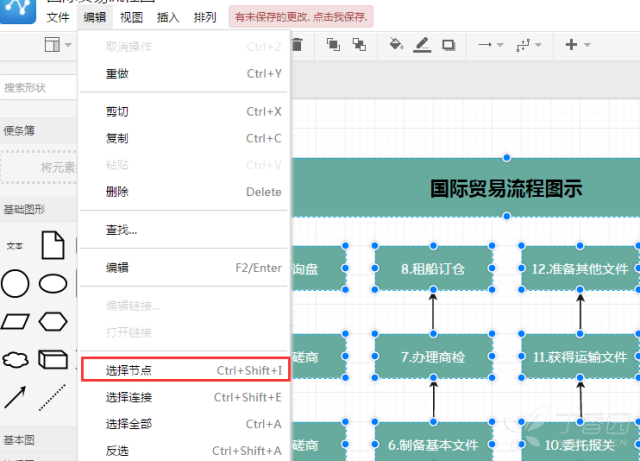Click the send to back icon
640x461 pixels.
(x=359, y=45)
